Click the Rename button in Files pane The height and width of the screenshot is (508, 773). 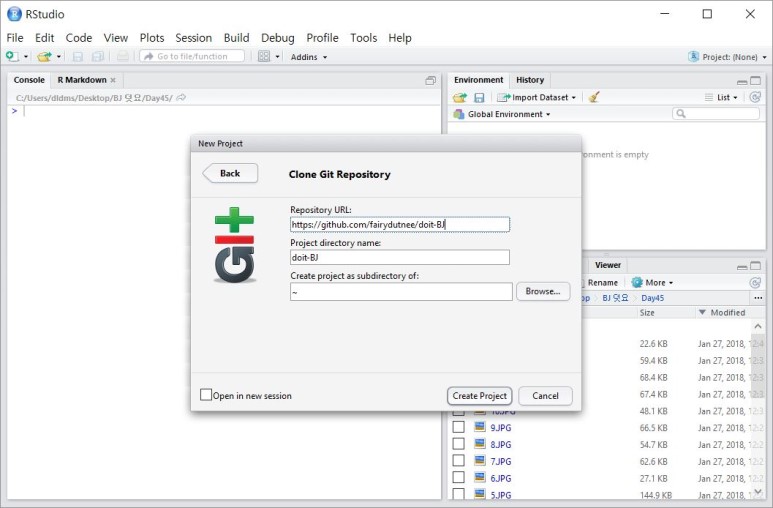pos(602,282)
